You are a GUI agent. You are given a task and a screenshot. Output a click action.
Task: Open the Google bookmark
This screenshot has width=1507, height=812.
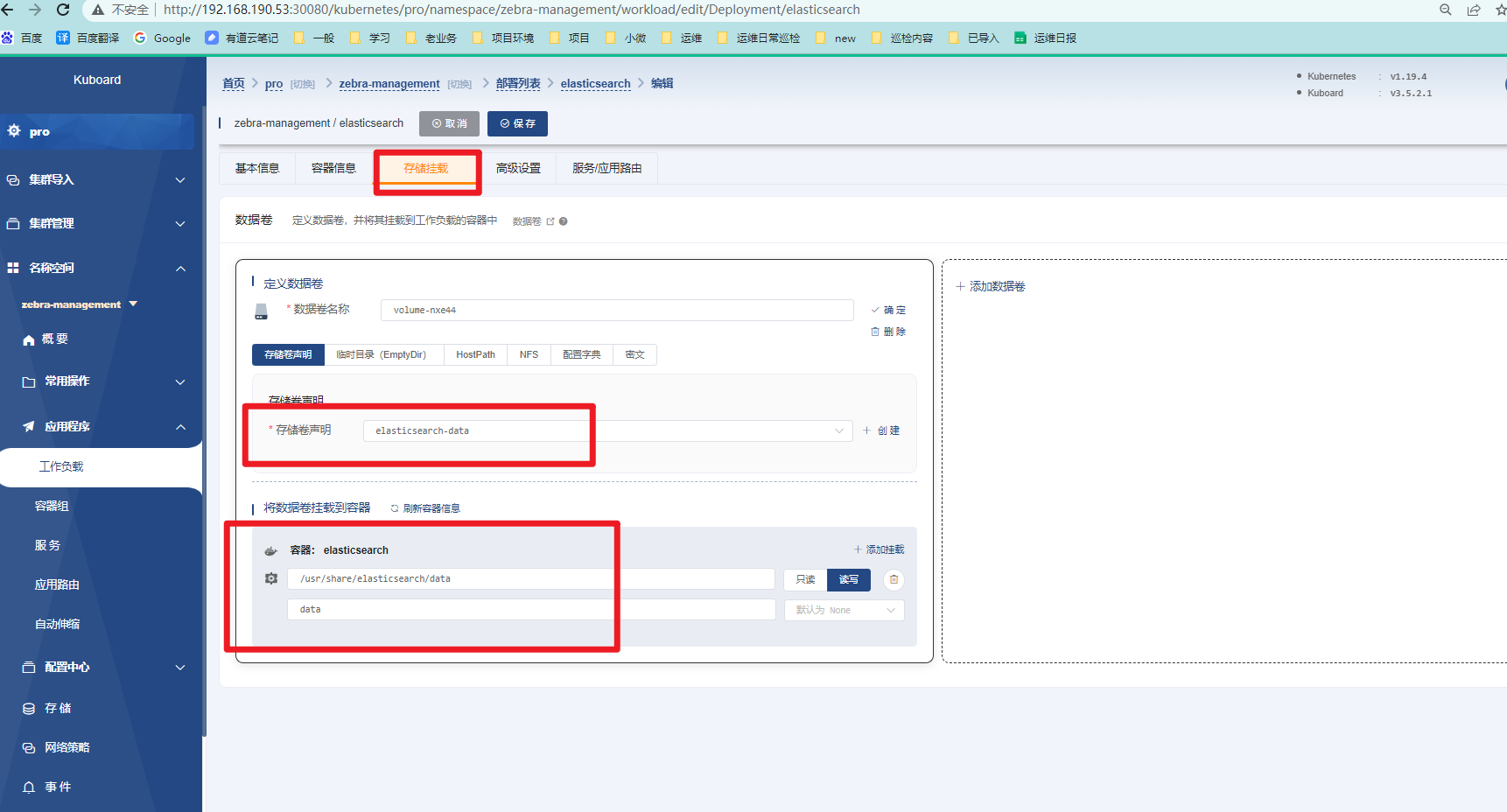162,38
